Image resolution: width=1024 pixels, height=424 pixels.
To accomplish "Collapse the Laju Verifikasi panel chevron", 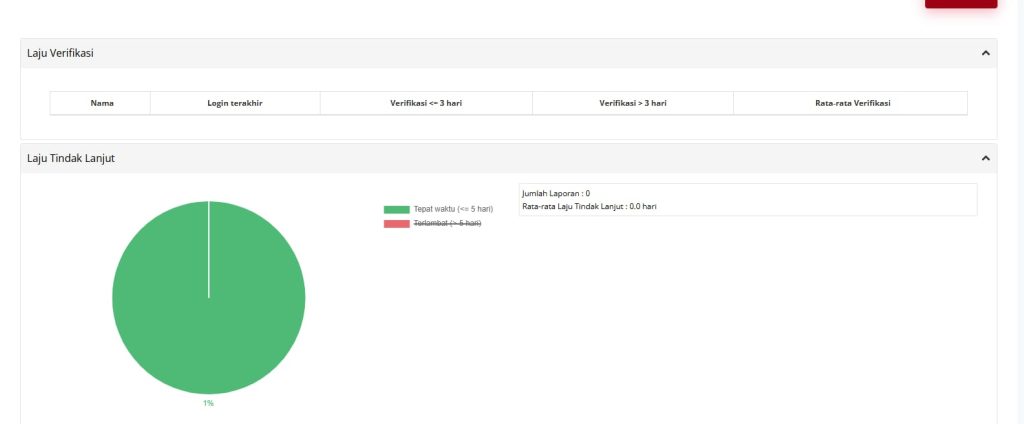I will [985, 54].
